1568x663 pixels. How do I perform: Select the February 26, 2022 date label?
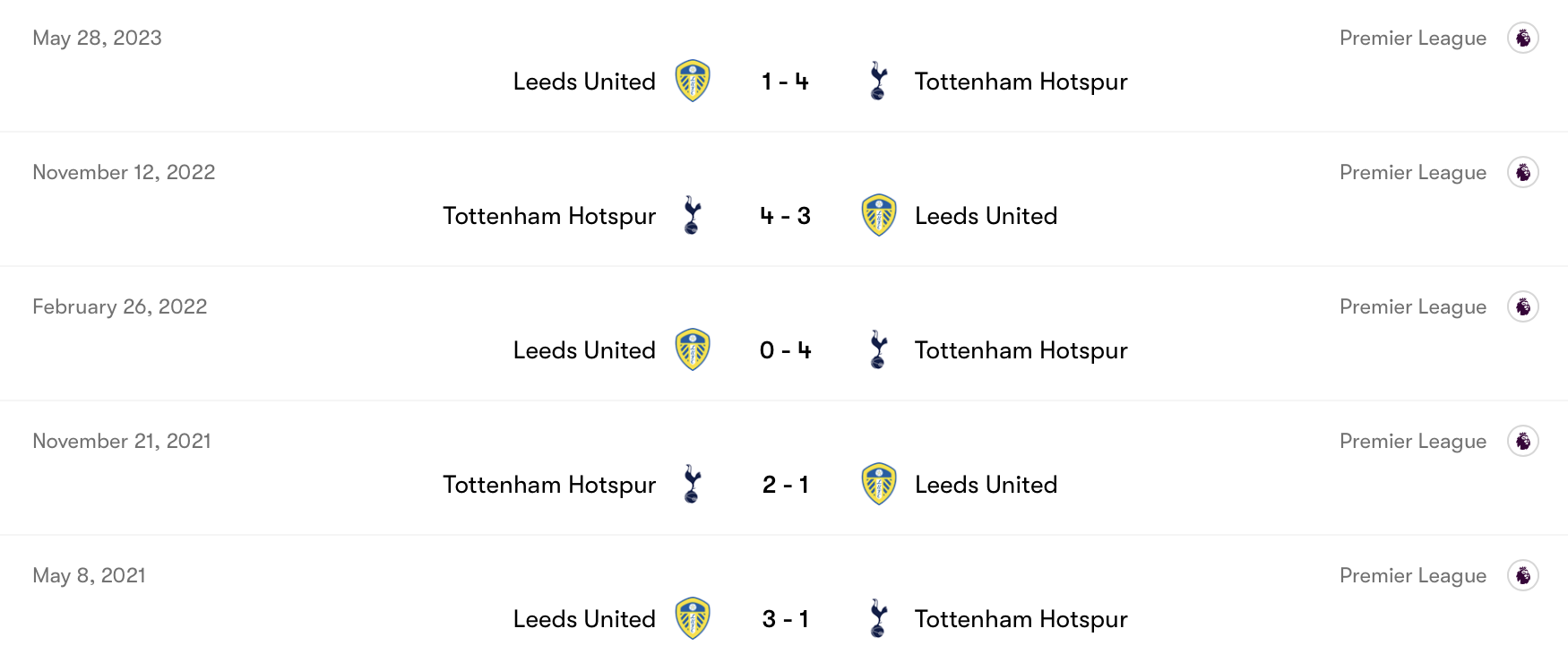tap(120, 306)
